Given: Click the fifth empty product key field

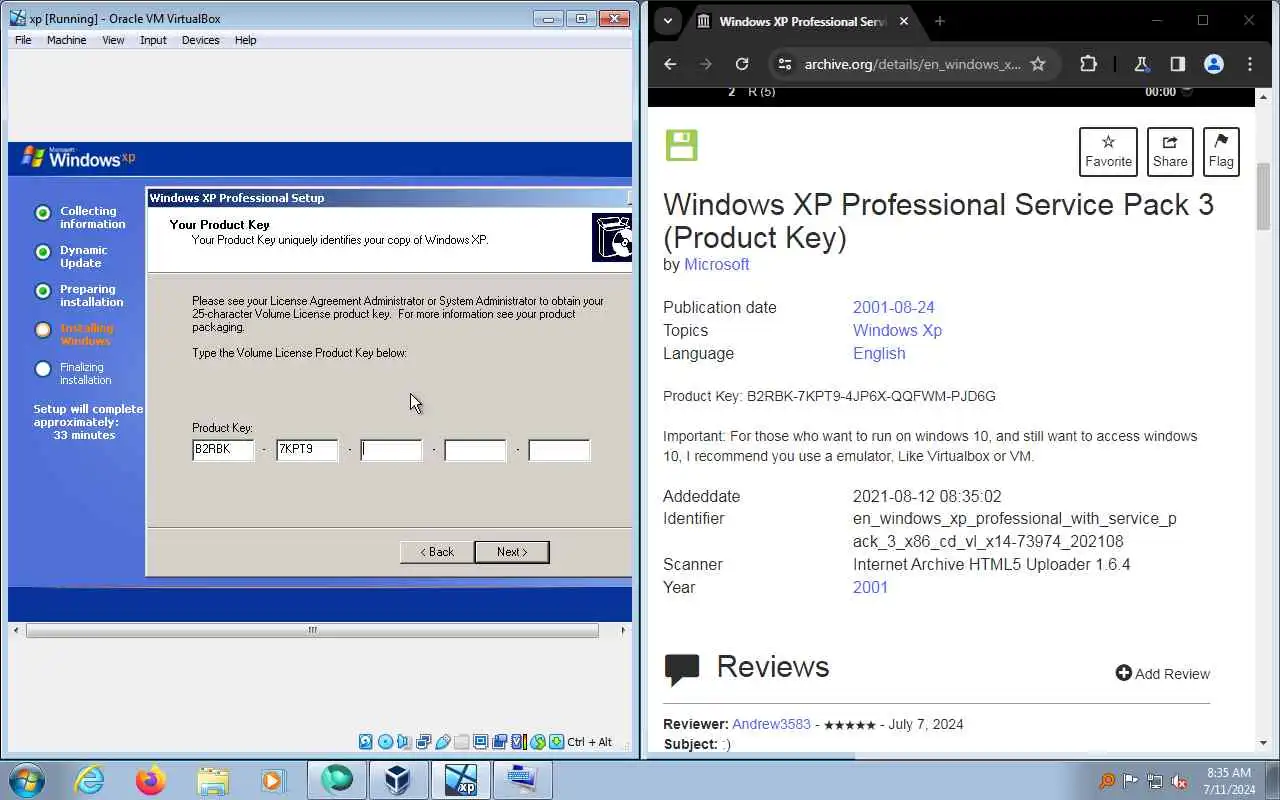Looking at the screenshot, I should click(559, 450).
